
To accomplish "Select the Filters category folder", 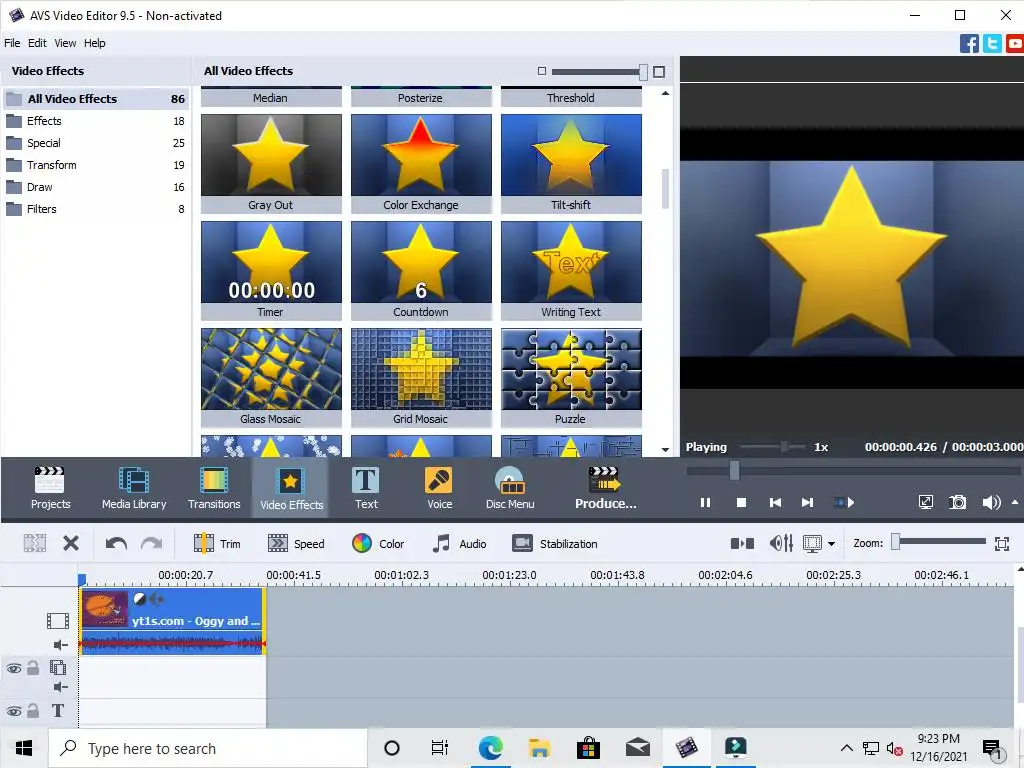I will 96,209.
